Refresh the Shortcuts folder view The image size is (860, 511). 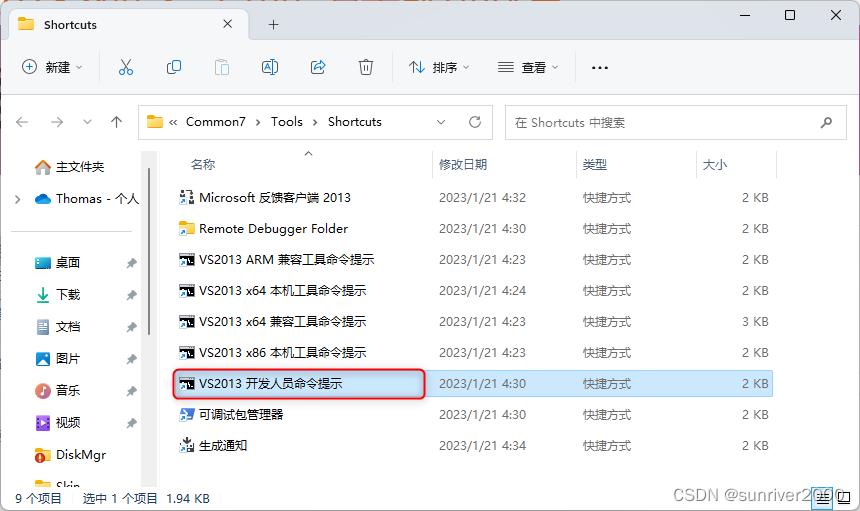(x=475, y=122)
